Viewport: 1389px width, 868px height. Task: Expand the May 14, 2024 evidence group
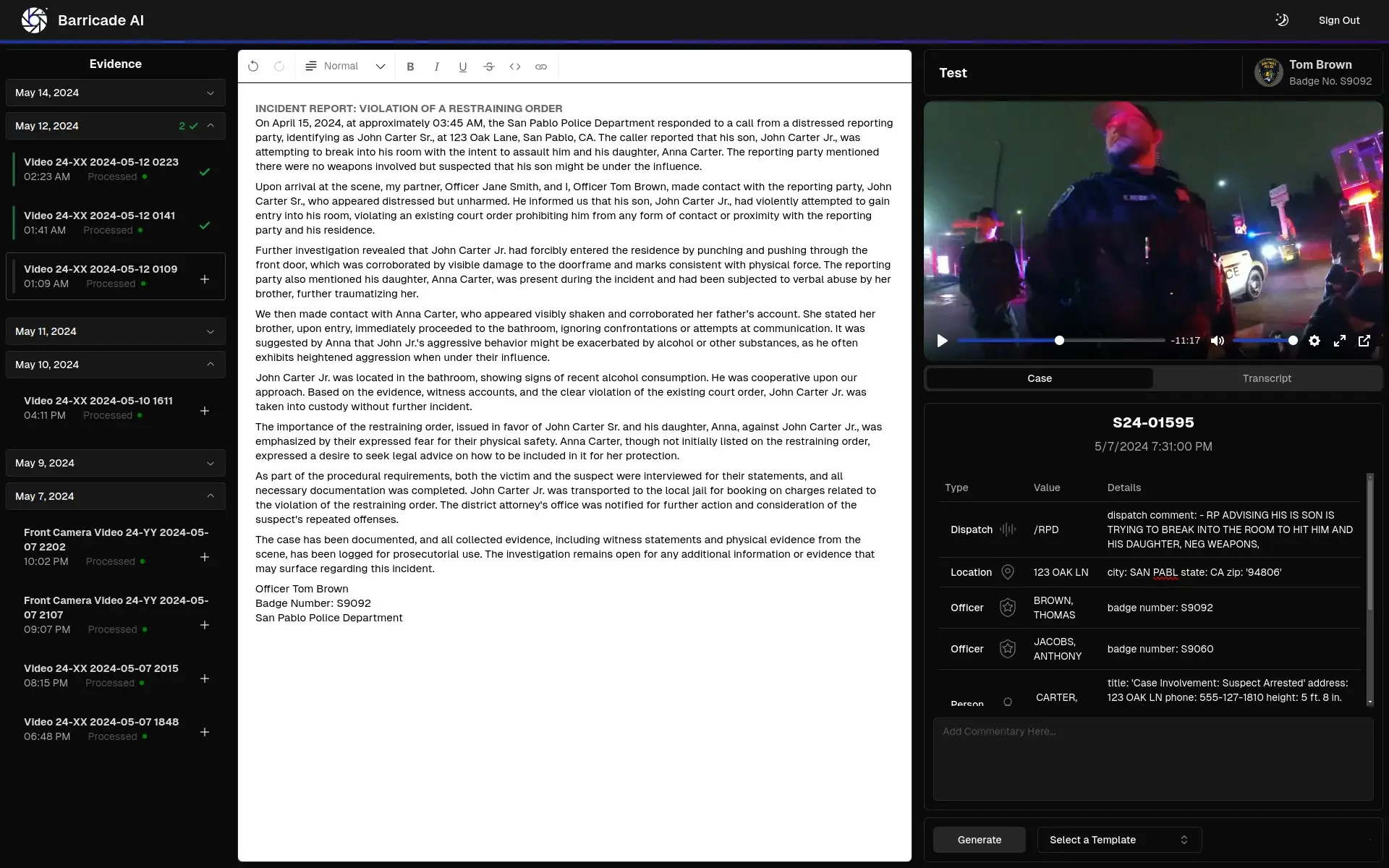coord(116,93)
